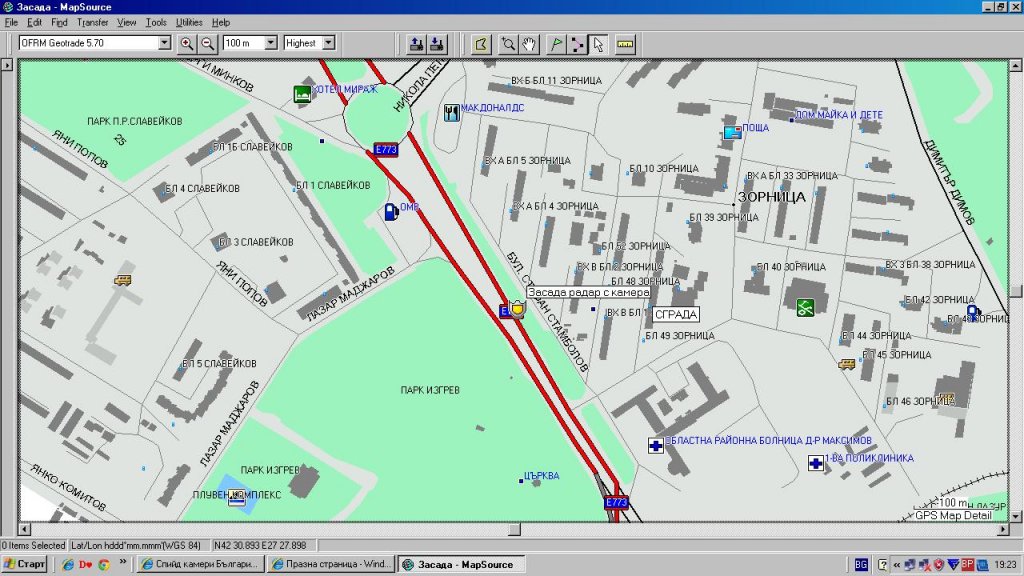
Task: Open the File menu
Action: [11, 22]
